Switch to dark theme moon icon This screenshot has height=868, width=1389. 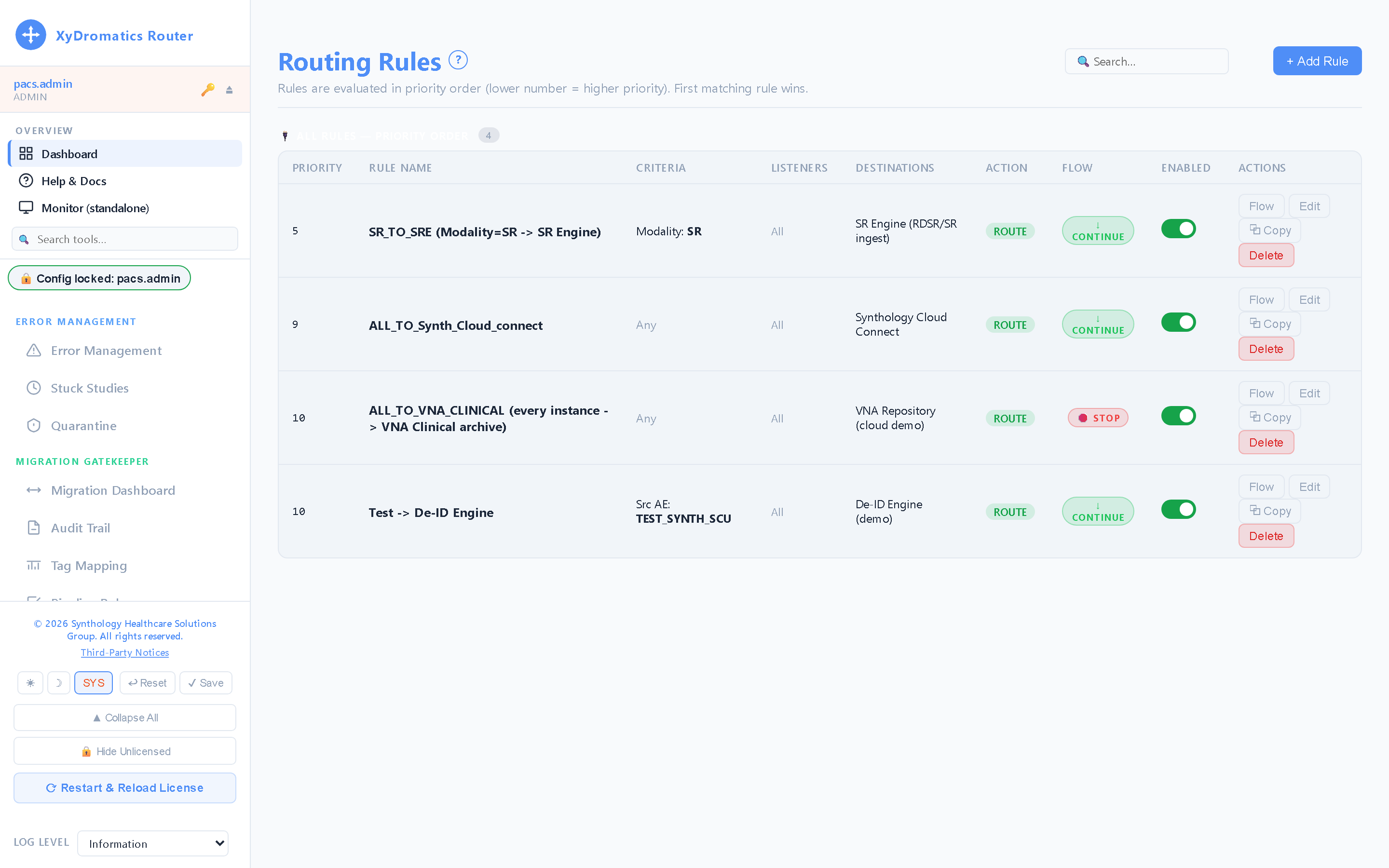(58, 682)
